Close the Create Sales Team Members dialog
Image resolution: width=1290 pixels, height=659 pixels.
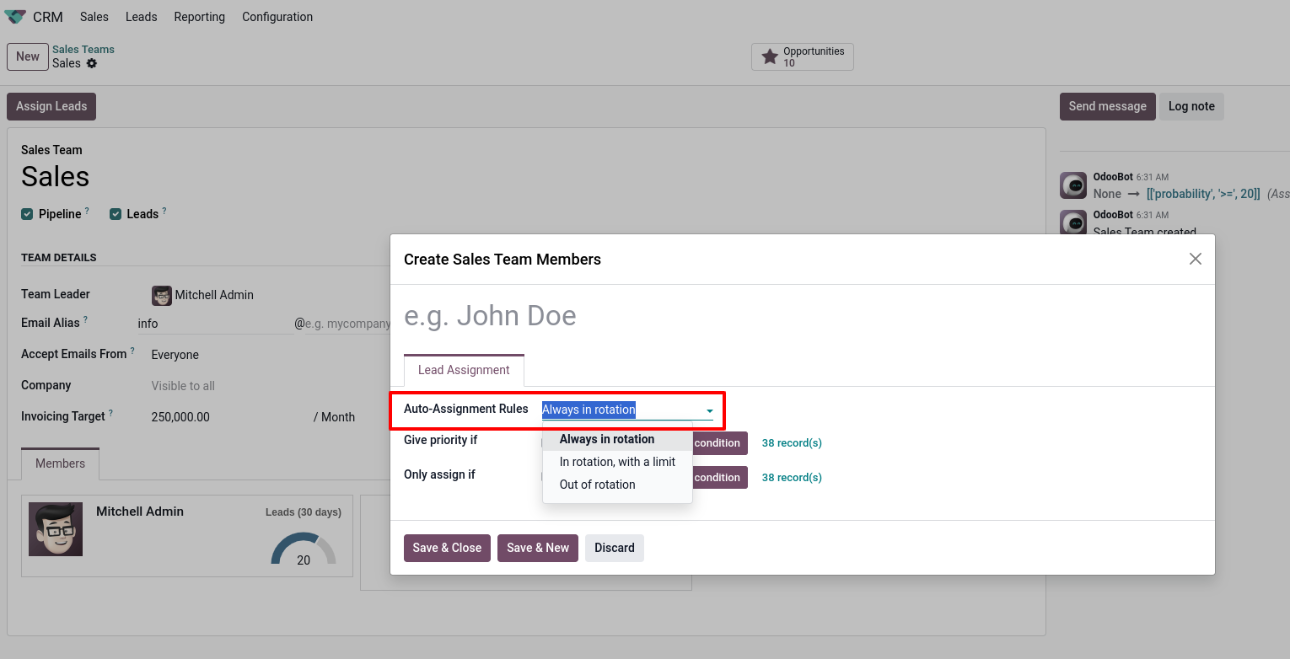1195,259
